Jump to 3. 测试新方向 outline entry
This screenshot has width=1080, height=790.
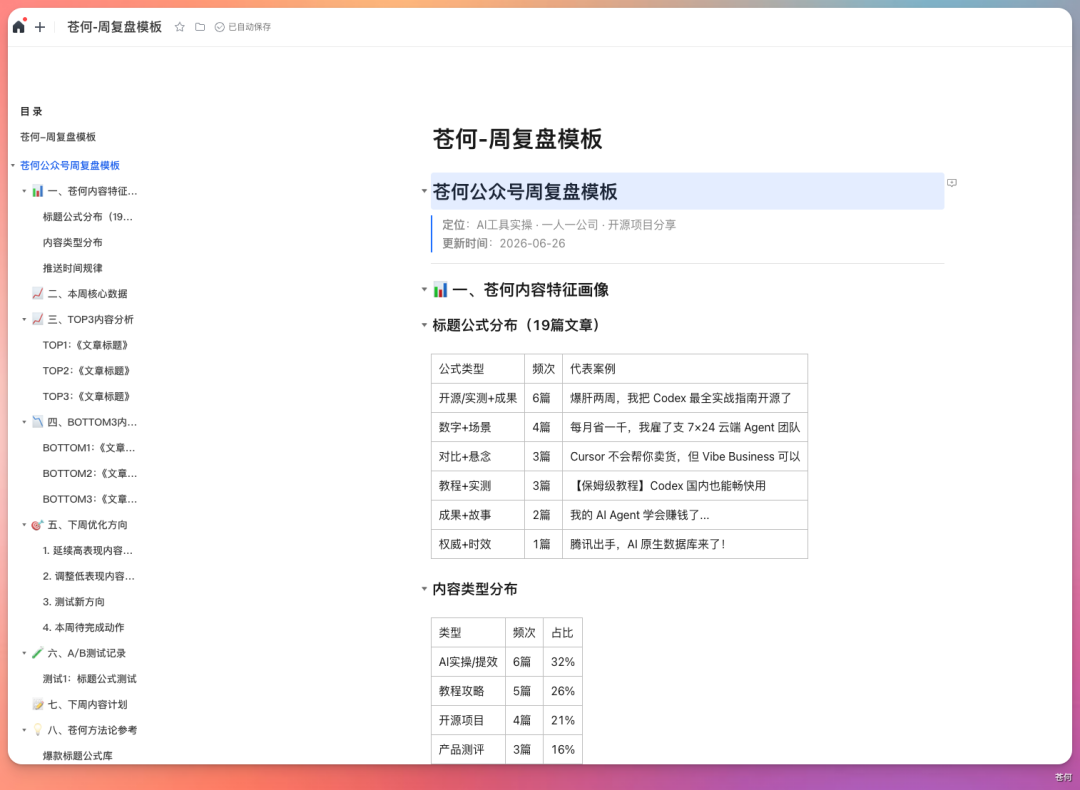point(74,601)
